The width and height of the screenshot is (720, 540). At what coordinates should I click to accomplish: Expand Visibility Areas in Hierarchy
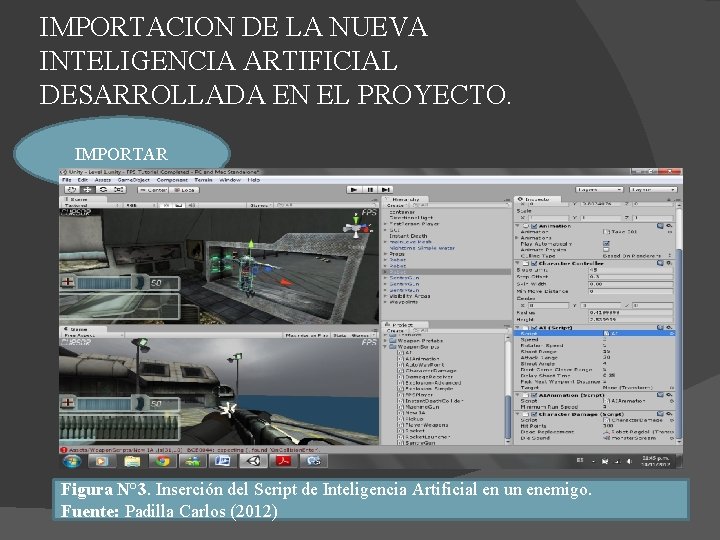(x=385, y=296)
